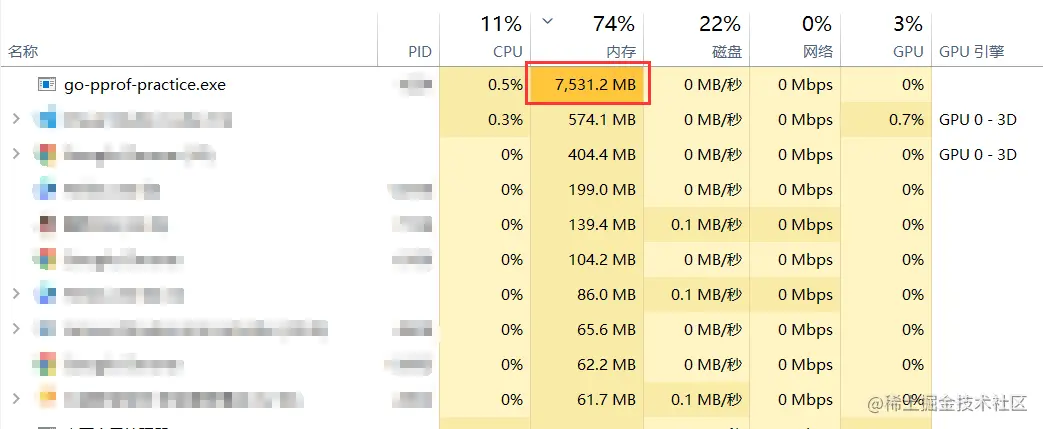The width and height of the screenshot is (1043, 429).
Task: Click the icon of the 139.4 MB process
Action: click(46, 225)
